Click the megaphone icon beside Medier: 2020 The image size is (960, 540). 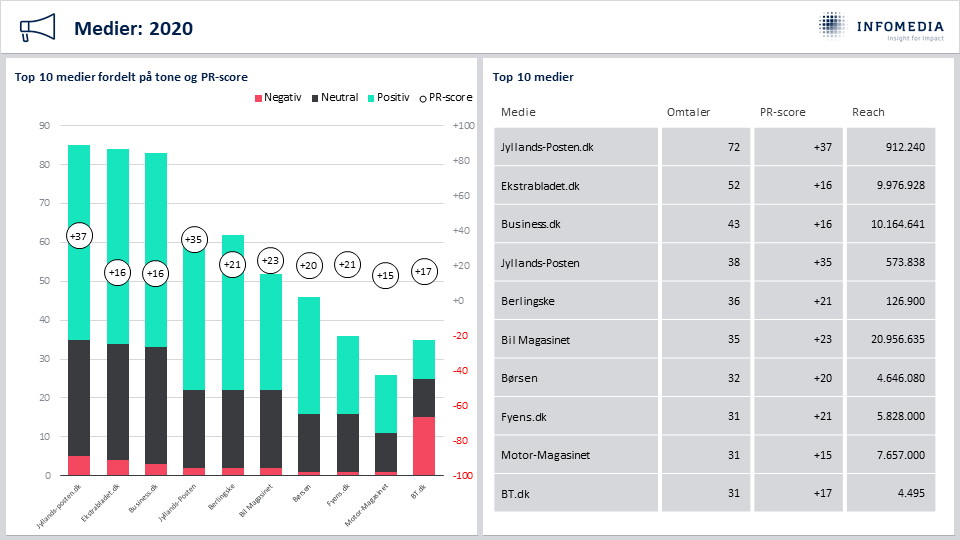37,28
